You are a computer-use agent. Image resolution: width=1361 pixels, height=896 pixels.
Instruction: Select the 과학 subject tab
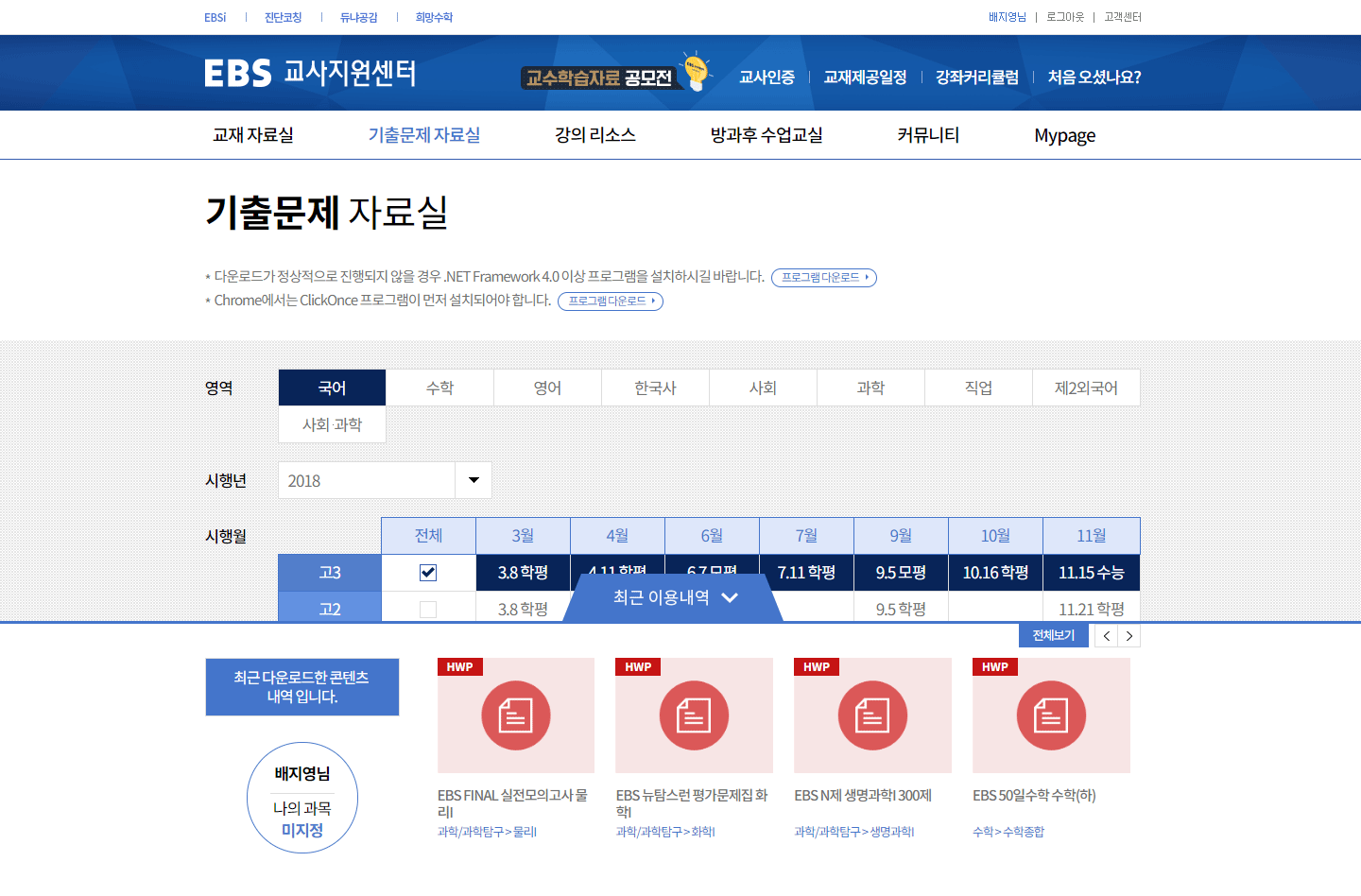pos(870,388)
